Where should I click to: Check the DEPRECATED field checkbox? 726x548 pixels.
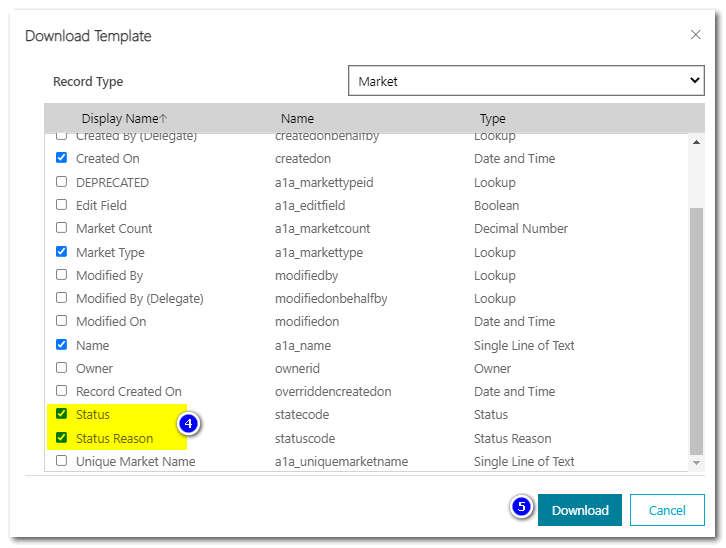click(62, 182)
